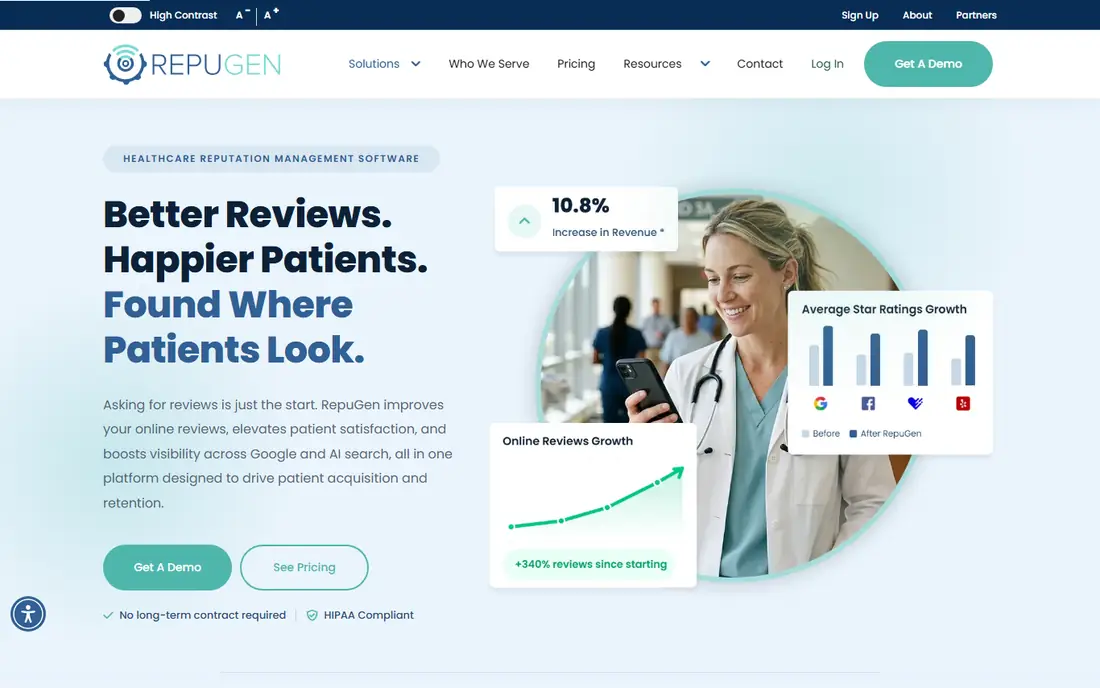
Task: Click the Log In link
Action: point(827,64)
